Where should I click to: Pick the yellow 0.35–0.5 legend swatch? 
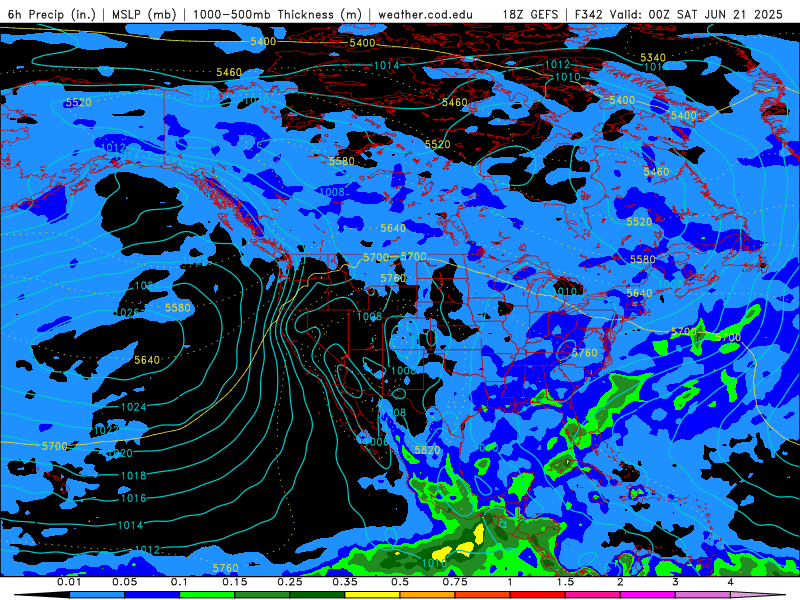[x=372, y=595]
